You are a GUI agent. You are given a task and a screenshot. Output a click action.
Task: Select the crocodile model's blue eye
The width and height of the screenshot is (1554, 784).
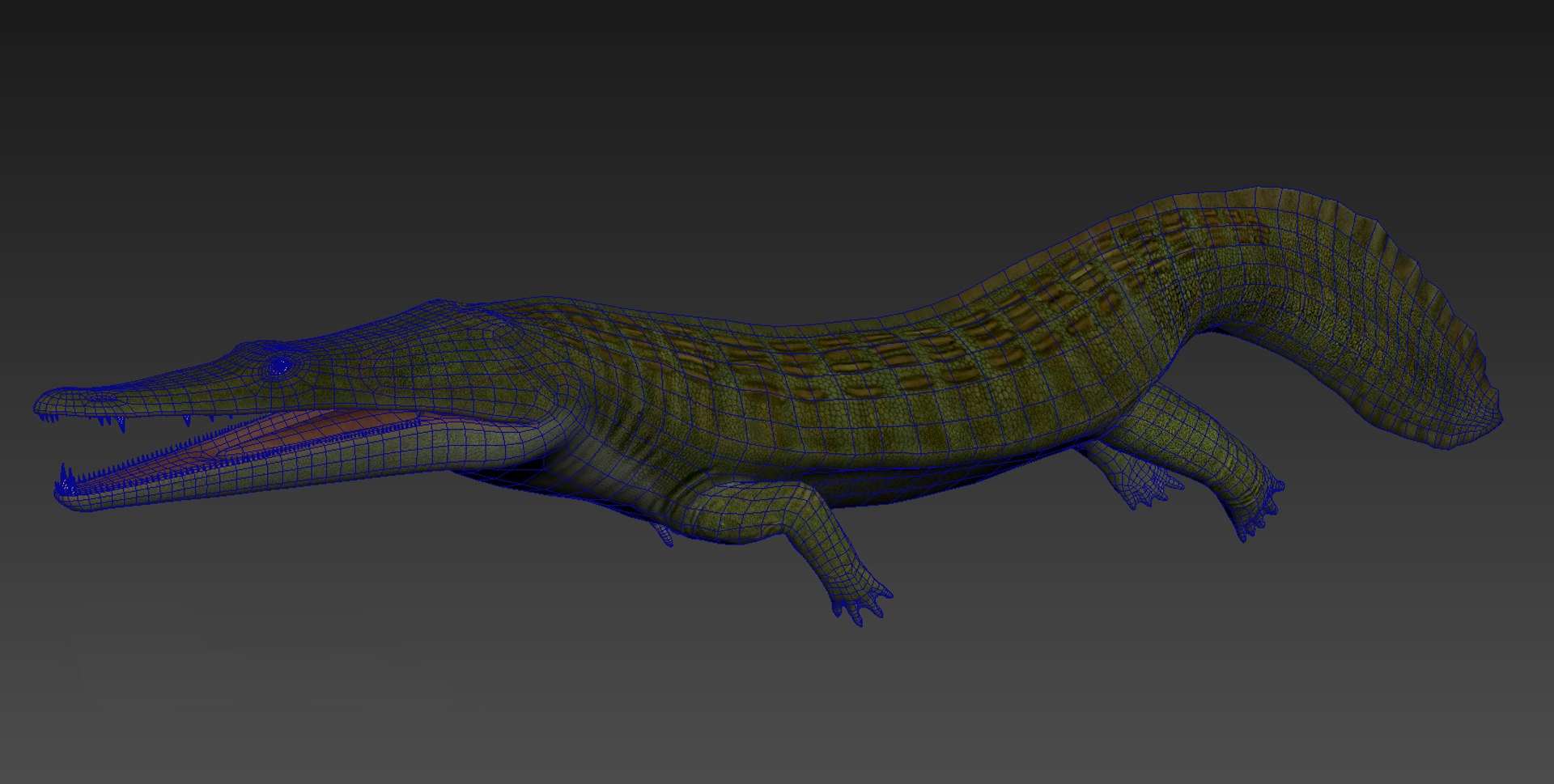(280, 366)
